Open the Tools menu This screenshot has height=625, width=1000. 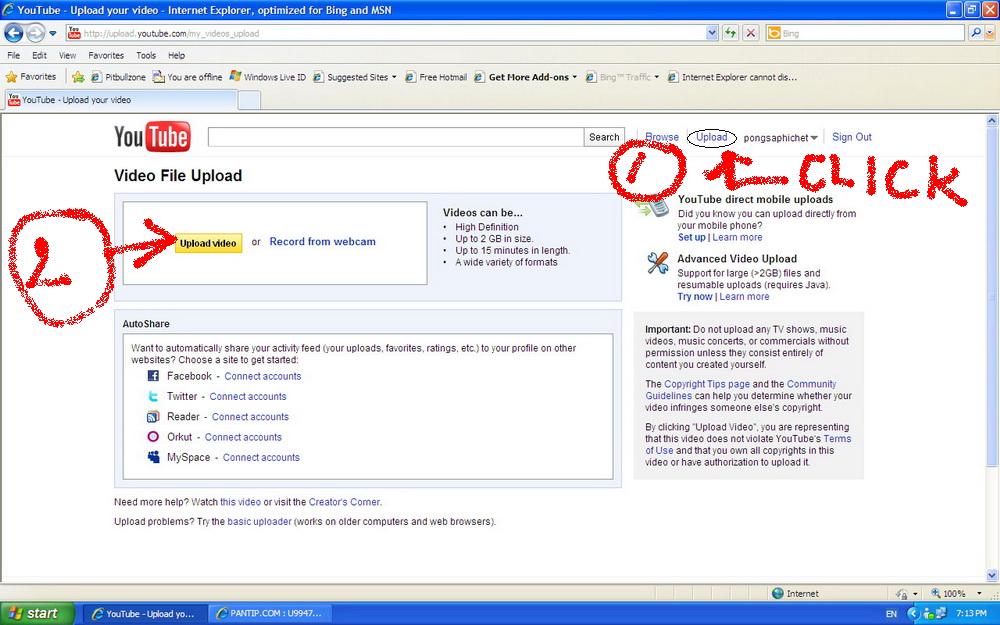click(x=146, y=55)
